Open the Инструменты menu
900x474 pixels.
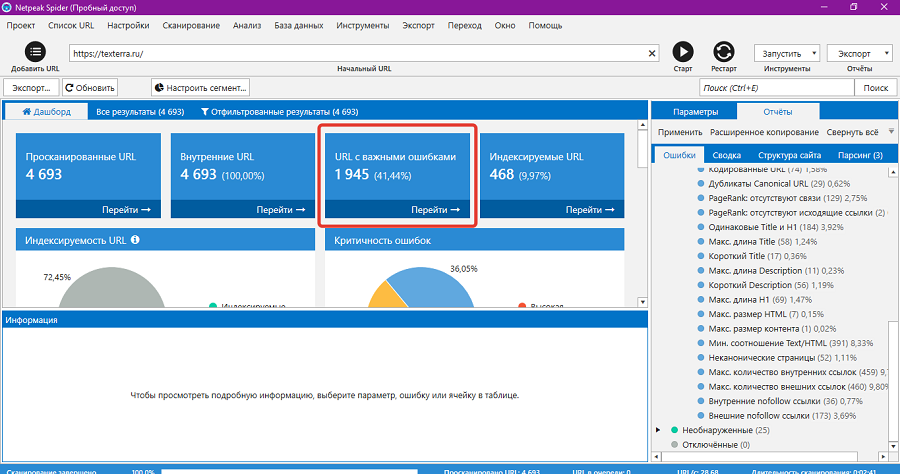point(363,25)
